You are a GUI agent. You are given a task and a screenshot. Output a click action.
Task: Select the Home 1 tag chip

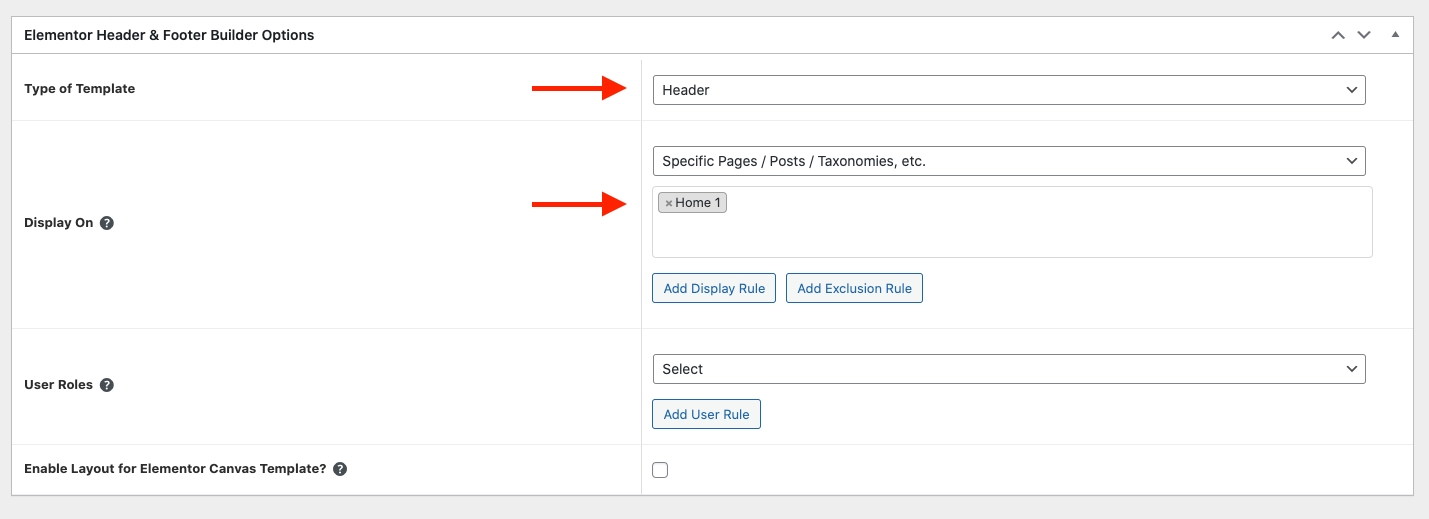(698, 203)
